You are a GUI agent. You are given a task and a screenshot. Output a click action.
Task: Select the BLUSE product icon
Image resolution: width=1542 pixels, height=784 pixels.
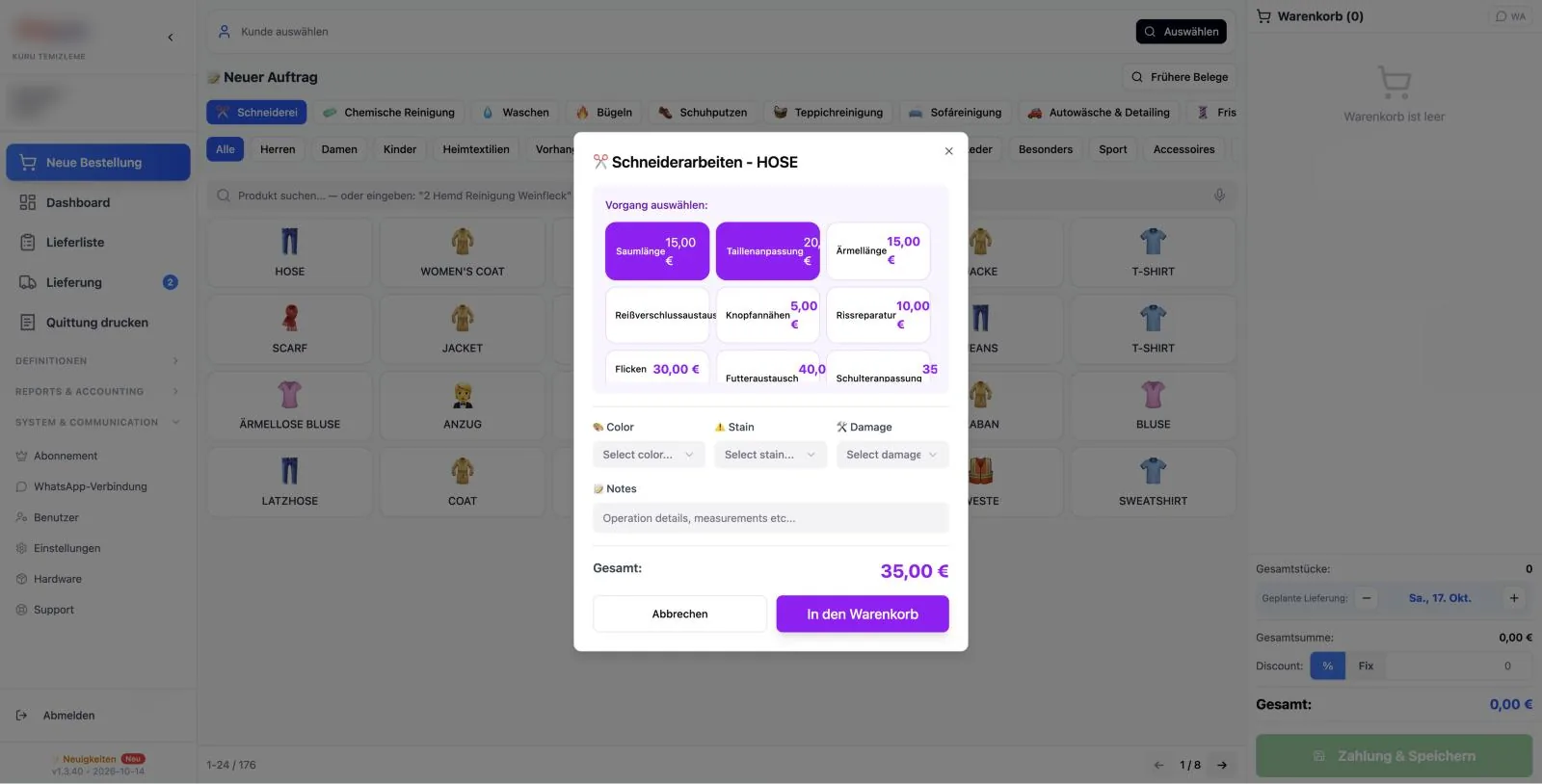tap(1154, 394)
